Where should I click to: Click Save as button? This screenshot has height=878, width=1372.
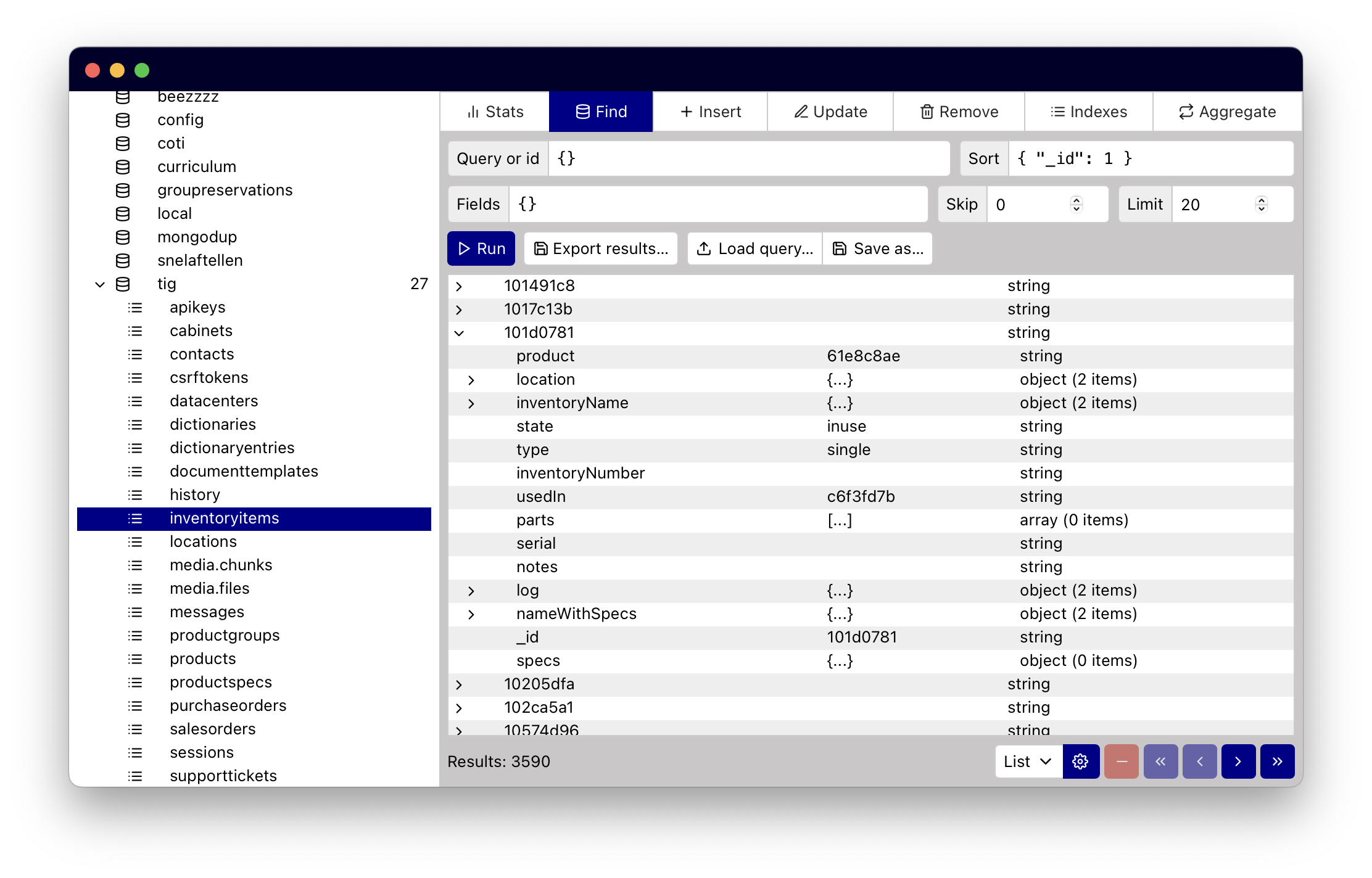[x=877, y=248]
